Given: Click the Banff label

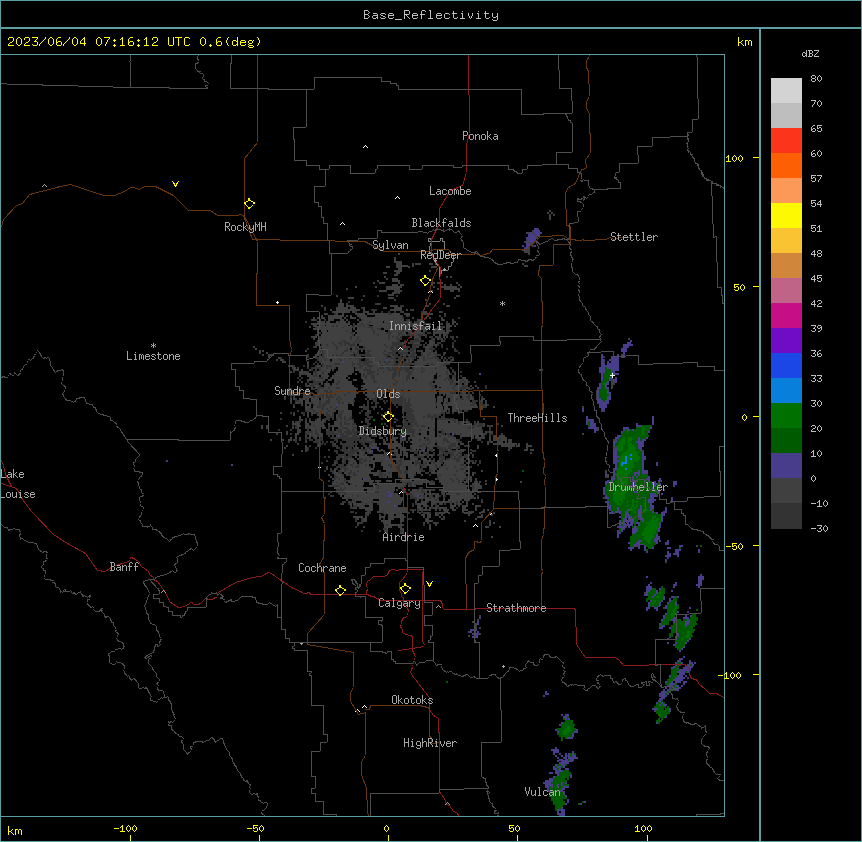Looking at the screenshot, I should click(x=124, y=567).
